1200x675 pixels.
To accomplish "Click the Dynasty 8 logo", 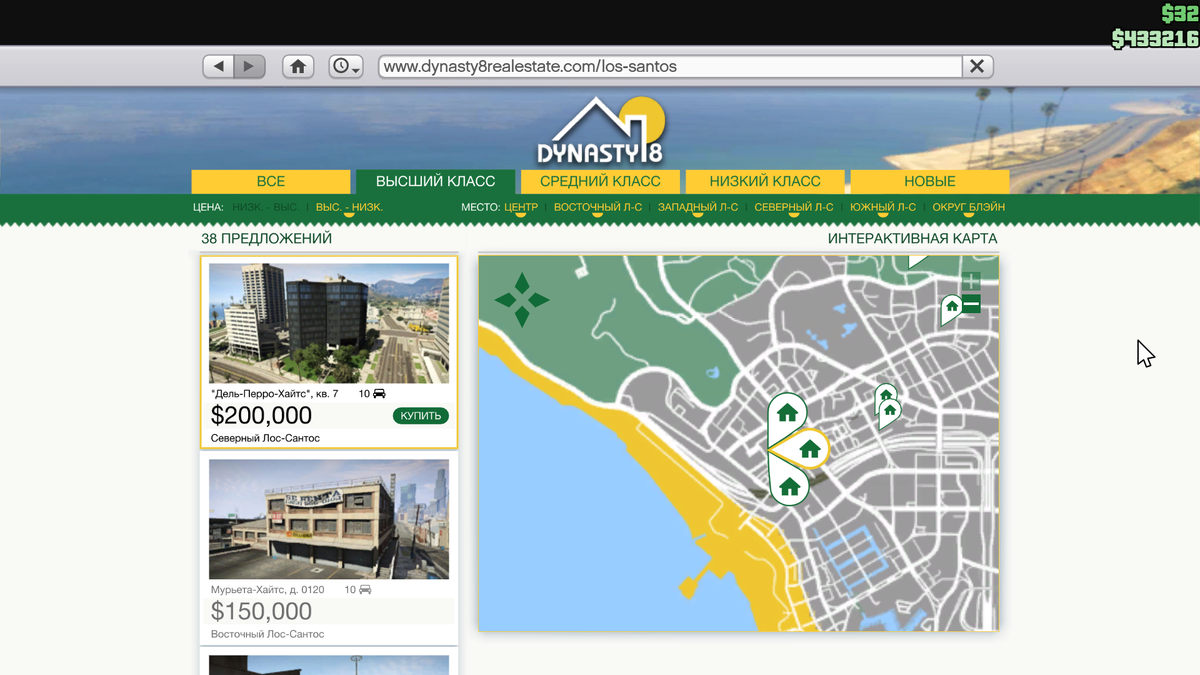I will (600, 131).
